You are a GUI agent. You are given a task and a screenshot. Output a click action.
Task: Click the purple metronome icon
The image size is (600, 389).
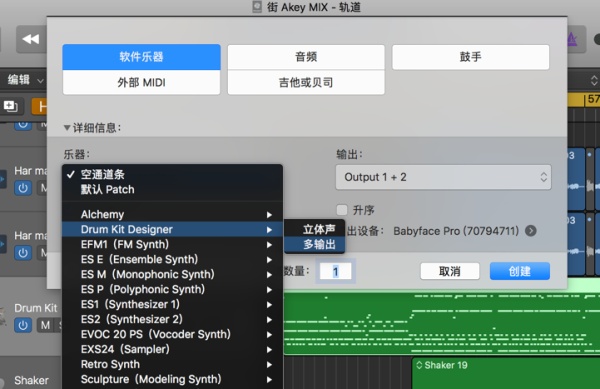pos(572,39)
